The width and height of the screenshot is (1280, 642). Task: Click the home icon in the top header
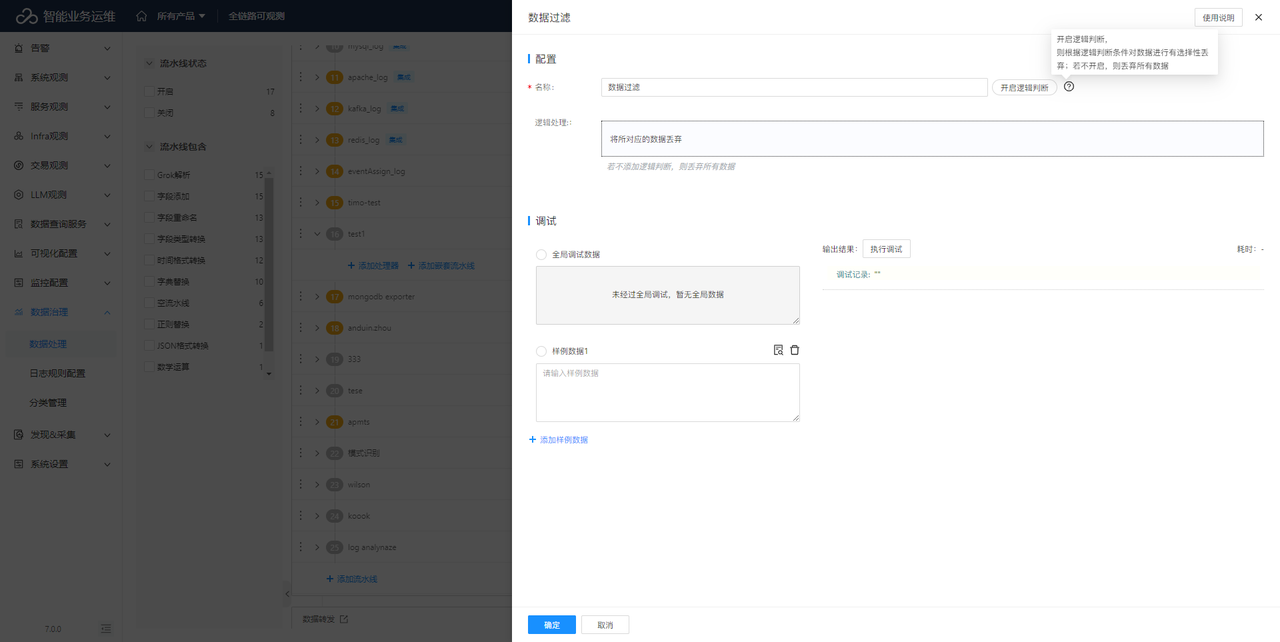pyautogui.click(x=141, y=16)
